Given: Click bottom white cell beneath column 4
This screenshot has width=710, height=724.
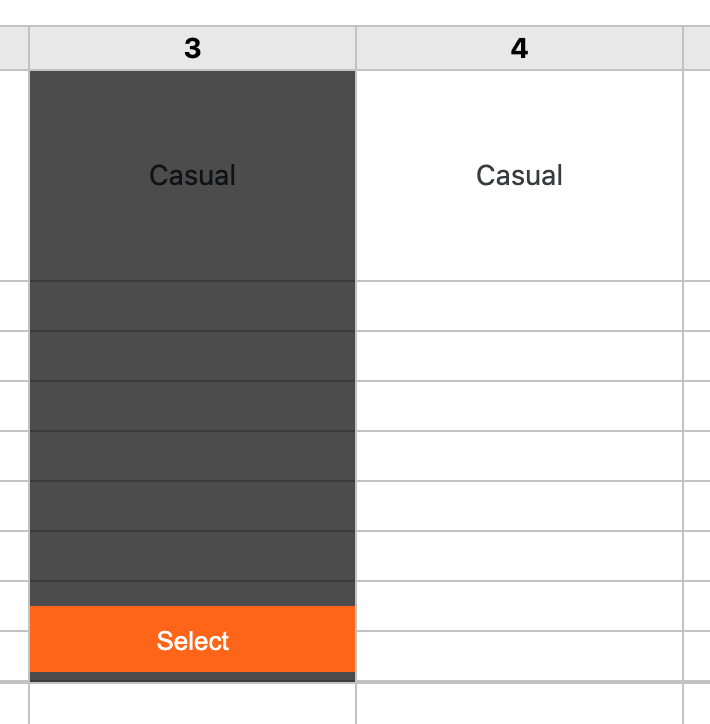Looking at the screenshot, I should point(519,704).
